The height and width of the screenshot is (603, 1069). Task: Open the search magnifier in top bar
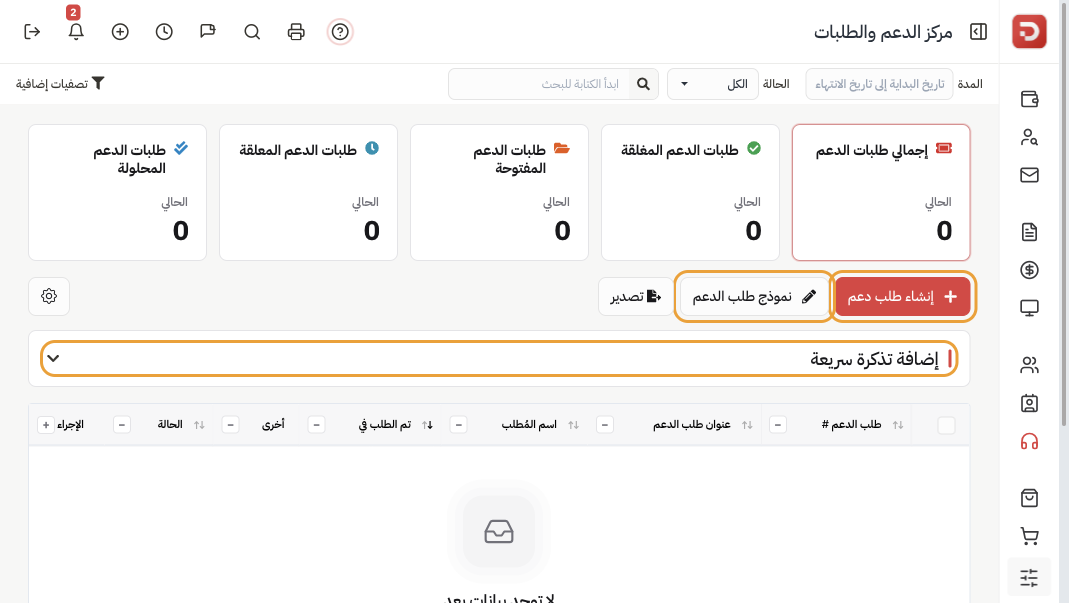[252, 31]
